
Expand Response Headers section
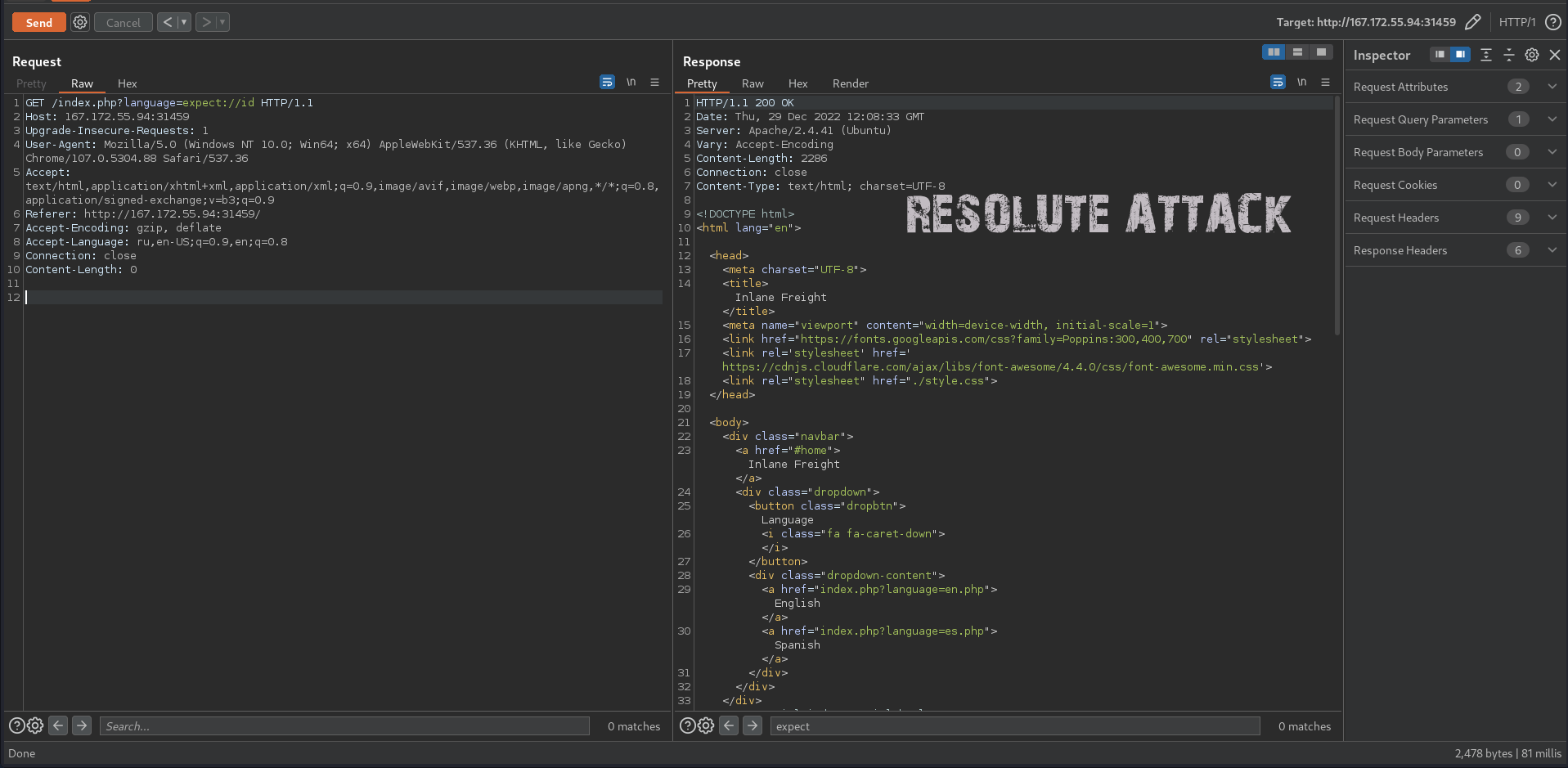(x=1552, y=250)
